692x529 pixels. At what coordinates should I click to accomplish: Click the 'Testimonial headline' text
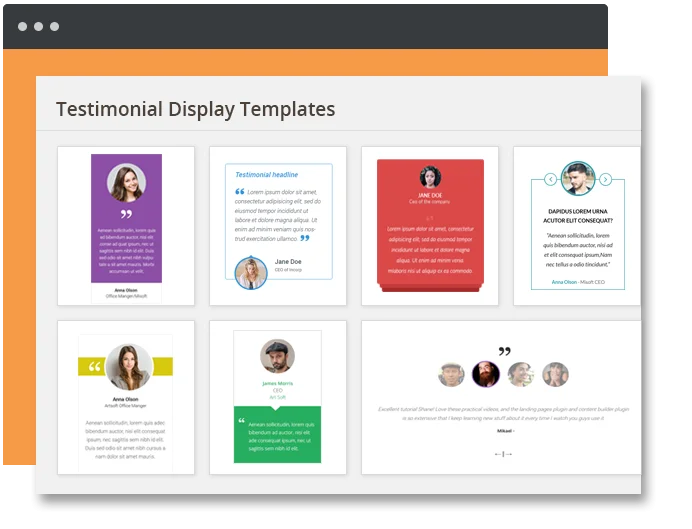(x=267, y=175)
